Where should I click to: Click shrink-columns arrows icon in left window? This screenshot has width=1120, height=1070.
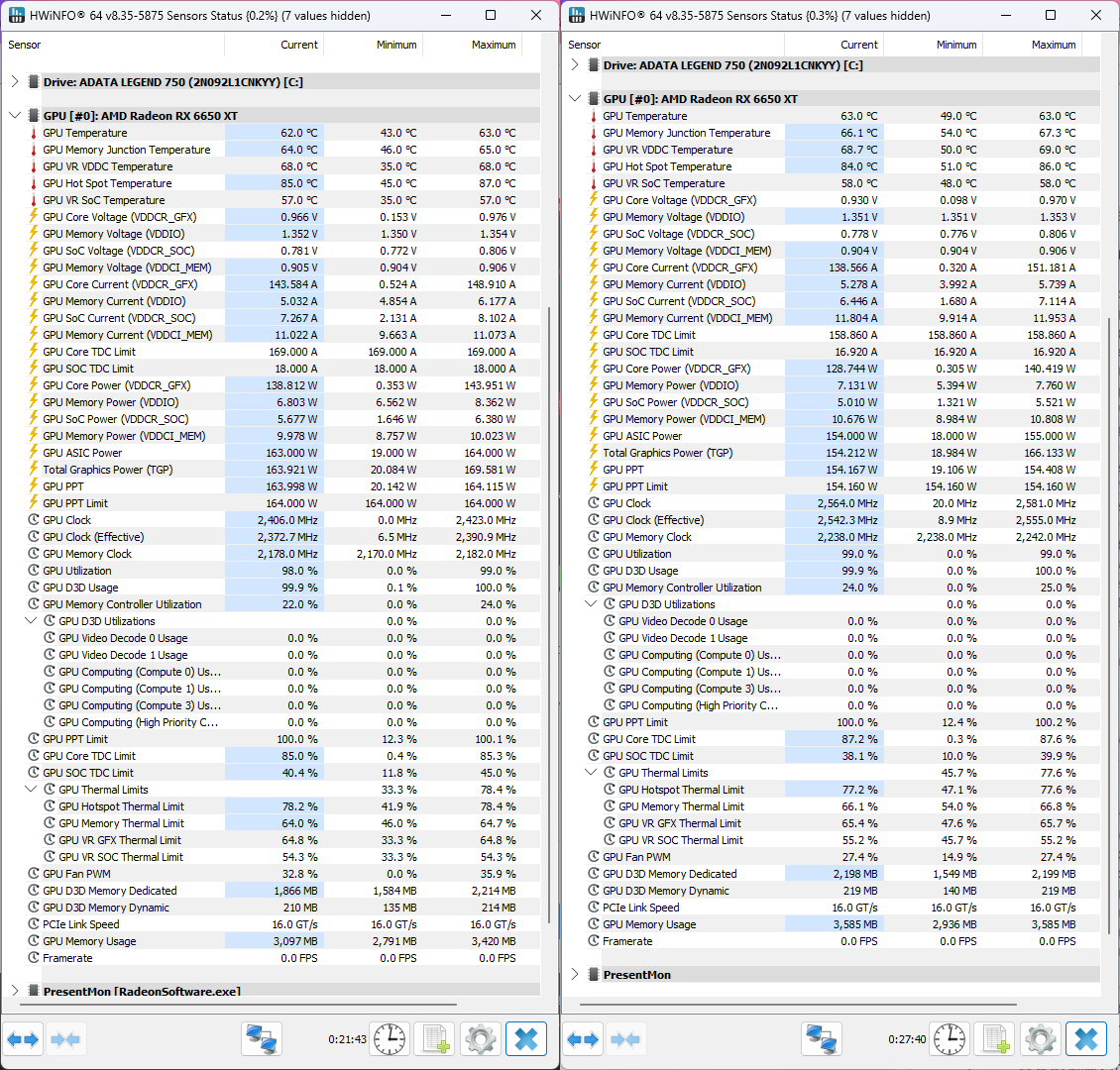(x=65, y=1039)
